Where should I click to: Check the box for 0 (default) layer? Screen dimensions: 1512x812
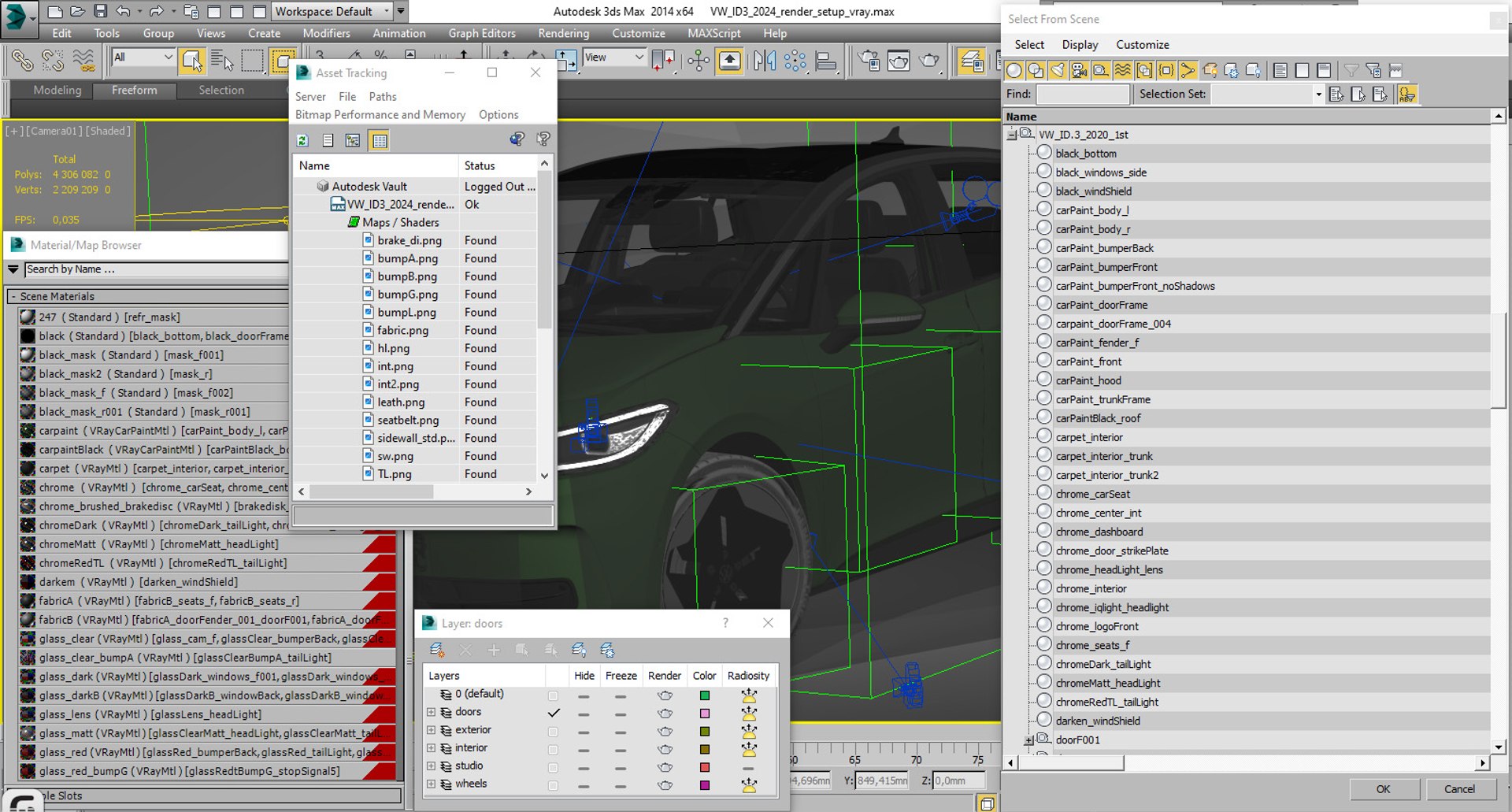tap(553, 695)
